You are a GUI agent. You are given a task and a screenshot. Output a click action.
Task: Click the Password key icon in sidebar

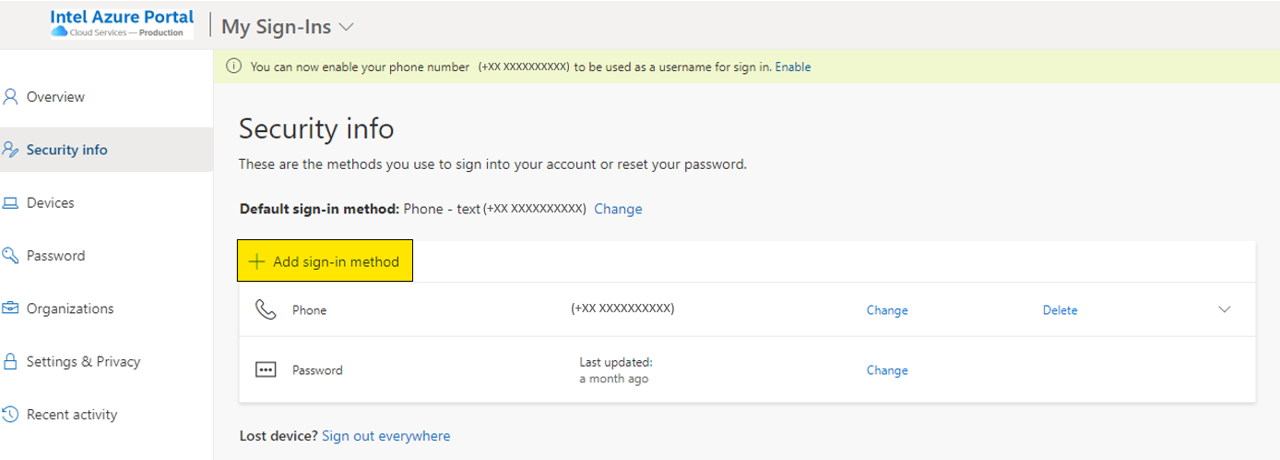tap(11, 256)
